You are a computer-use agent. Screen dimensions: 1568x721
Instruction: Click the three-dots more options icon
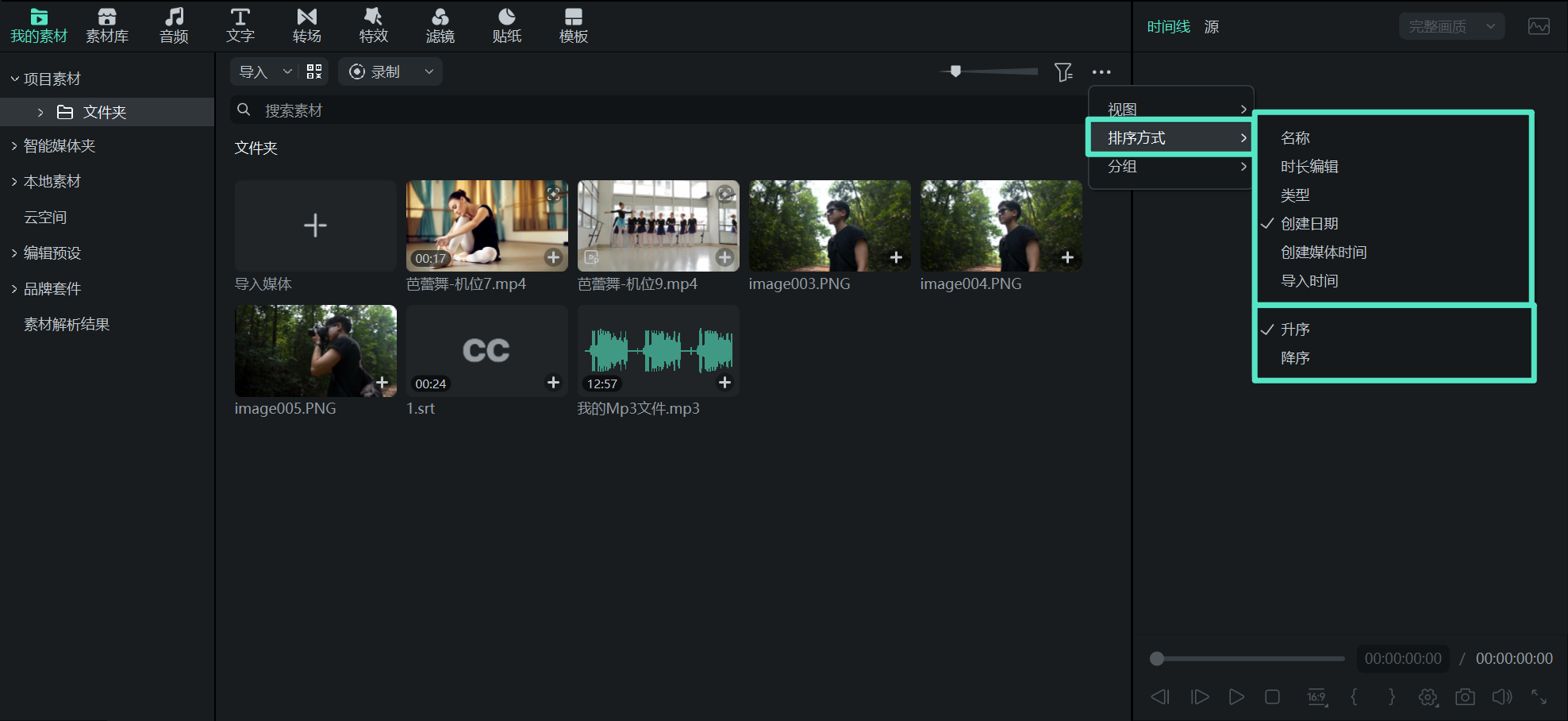[1101, 72]
